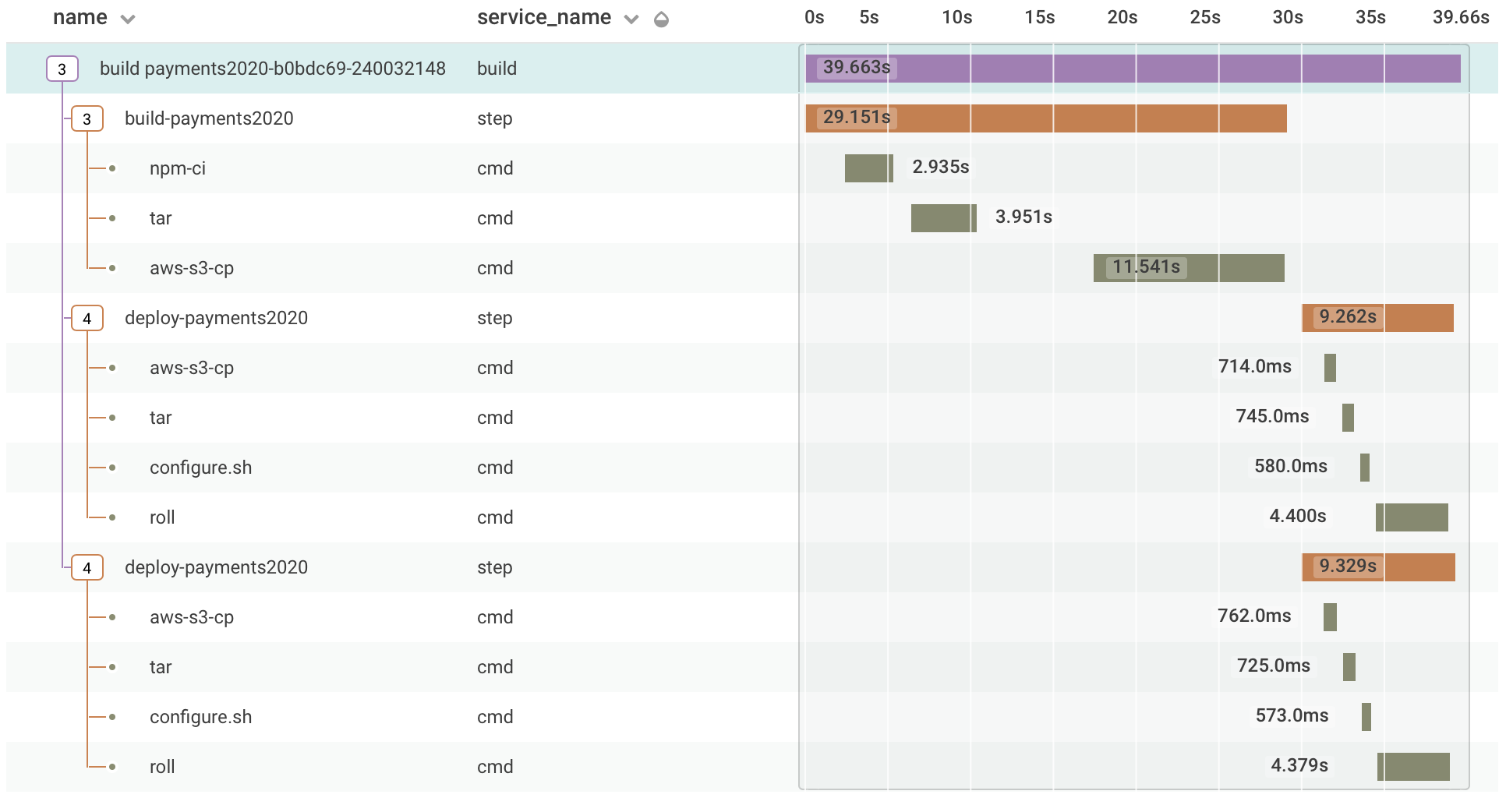Click the 714.0ms aws-s3-cp timeline bar
The height and width of the screenshot is (812, 1506).
1330,368
